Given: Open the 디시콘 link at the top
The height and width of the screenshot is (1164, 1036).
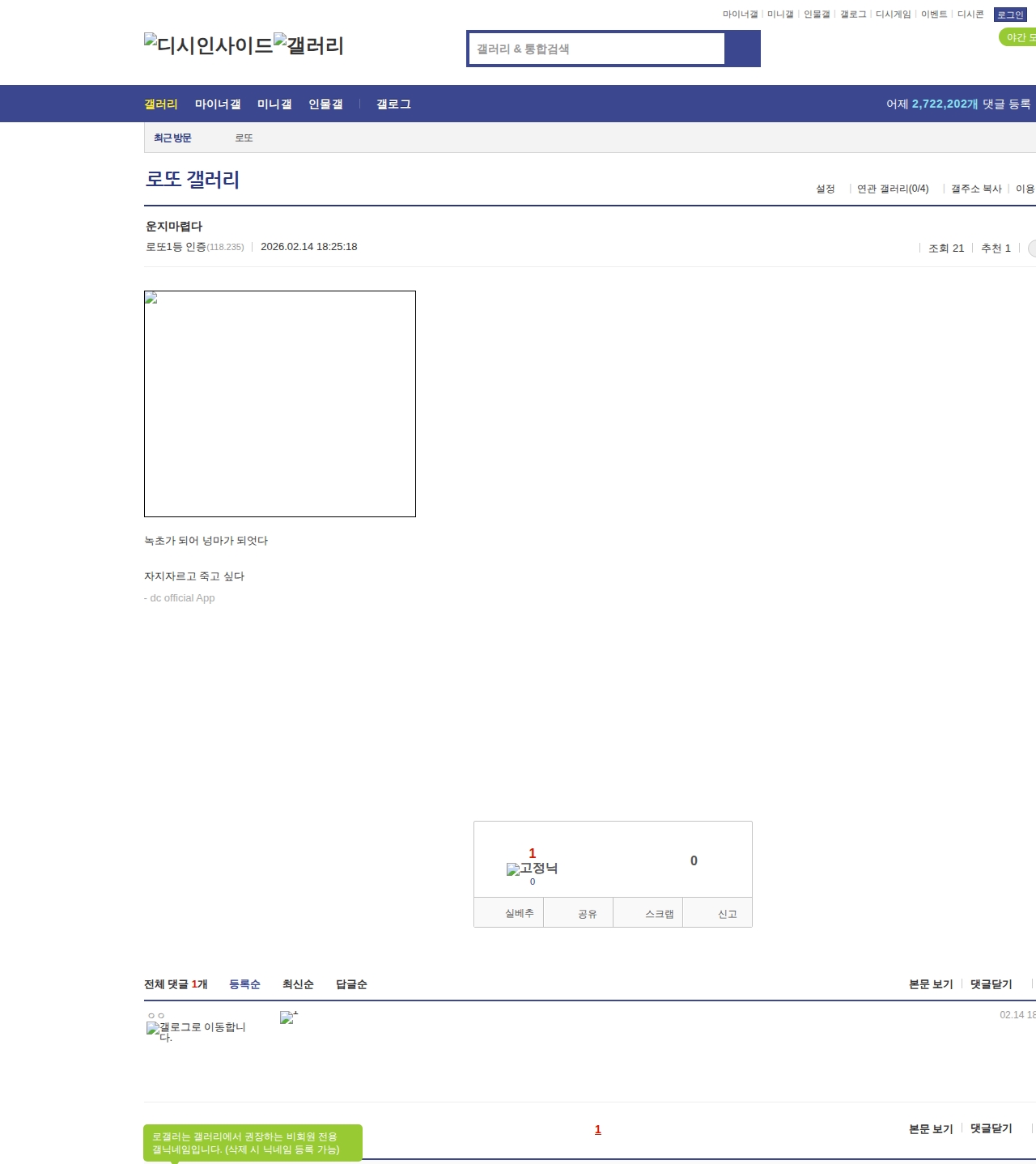Looking at the screenshot, I should pos(970,15).
